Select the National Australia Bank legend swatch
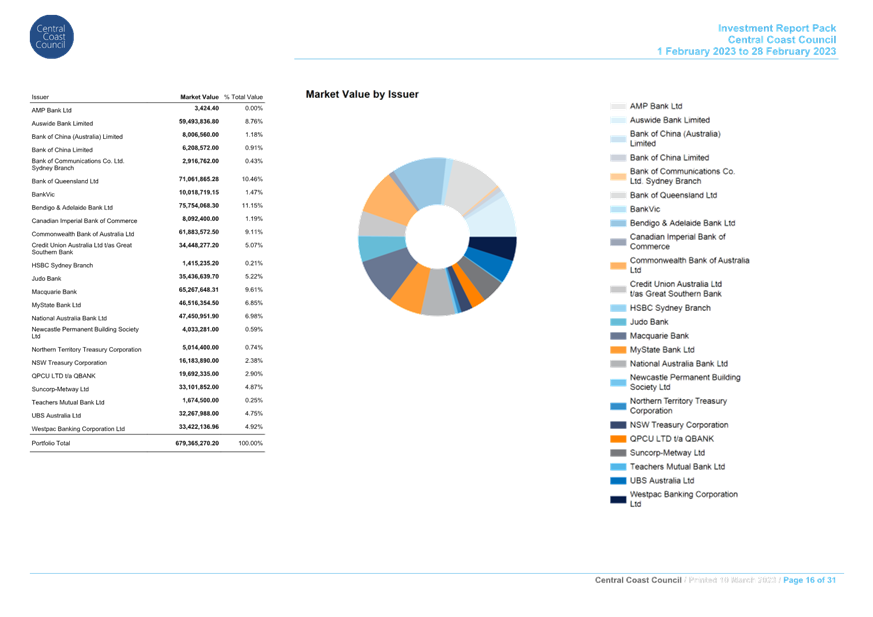873x617 pixels. (618, 364)
